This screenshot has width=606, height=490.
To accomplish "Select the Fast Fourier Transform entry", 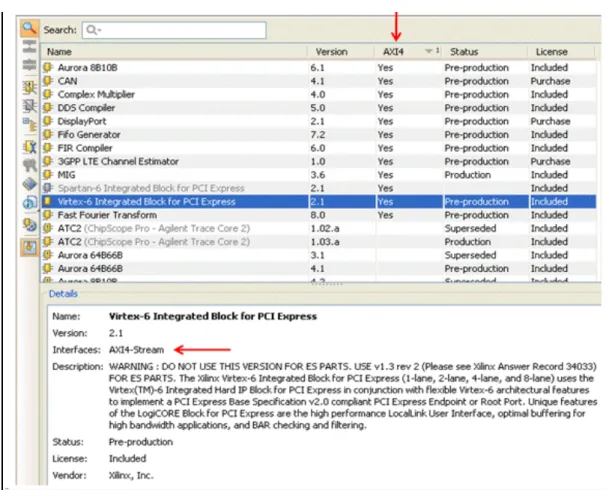I will tap(319, 215).
